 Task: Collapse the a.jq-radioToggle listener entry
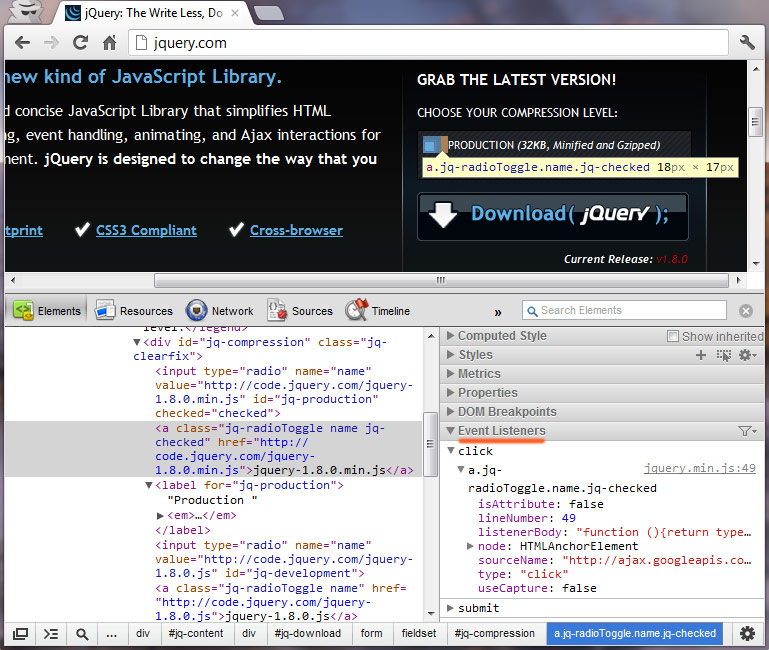coord(461,469)
